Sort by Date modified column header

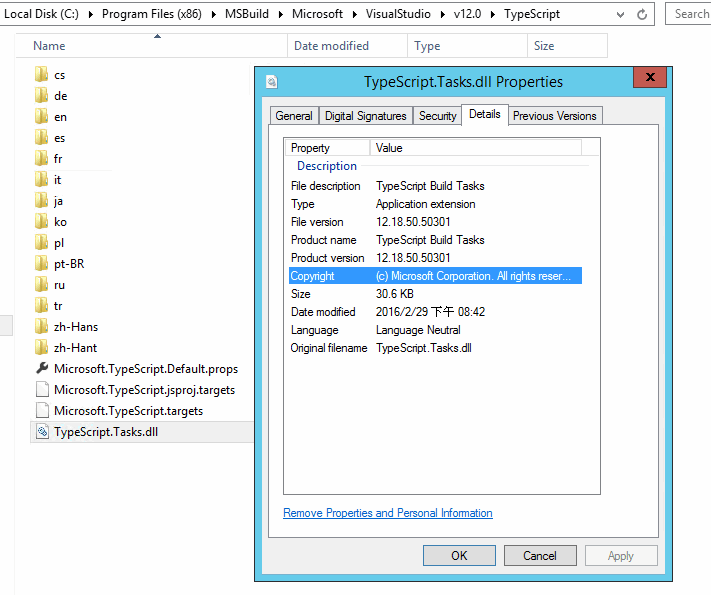coord(347,46)
